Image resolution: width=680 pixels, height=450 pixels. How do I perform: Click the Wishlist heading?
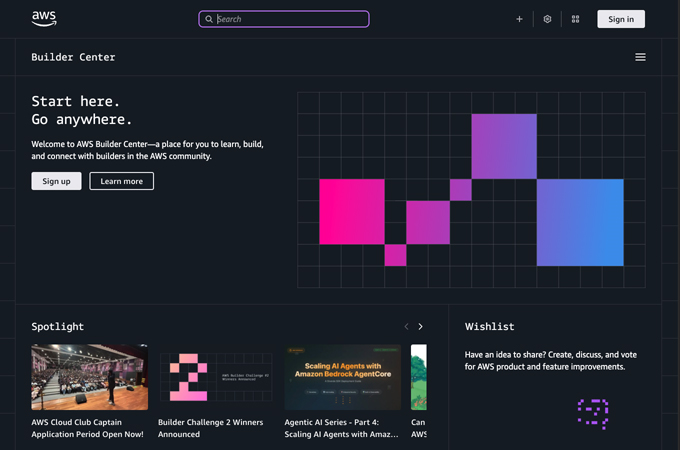tap(490, 326)
